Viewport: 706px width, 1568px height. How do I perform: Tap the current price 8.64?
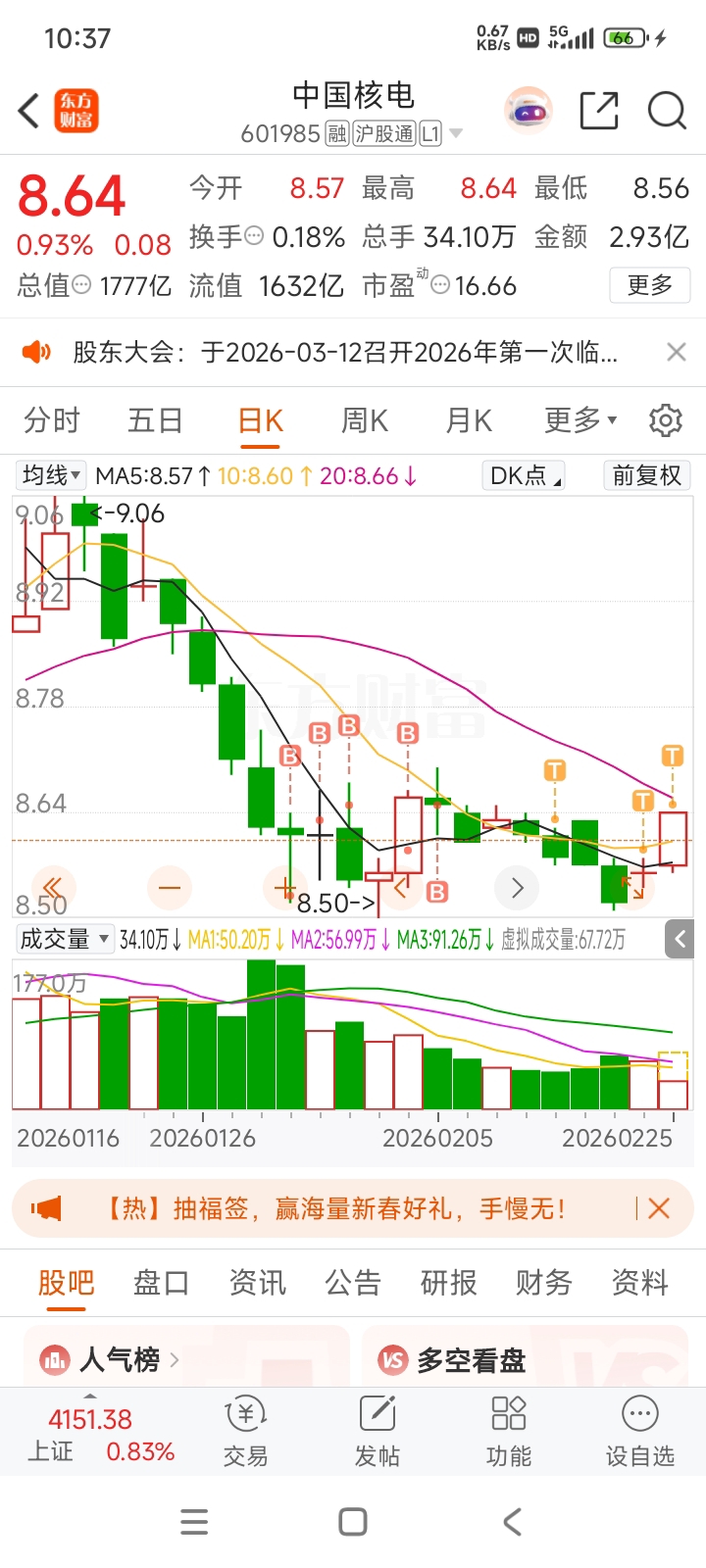72,196
